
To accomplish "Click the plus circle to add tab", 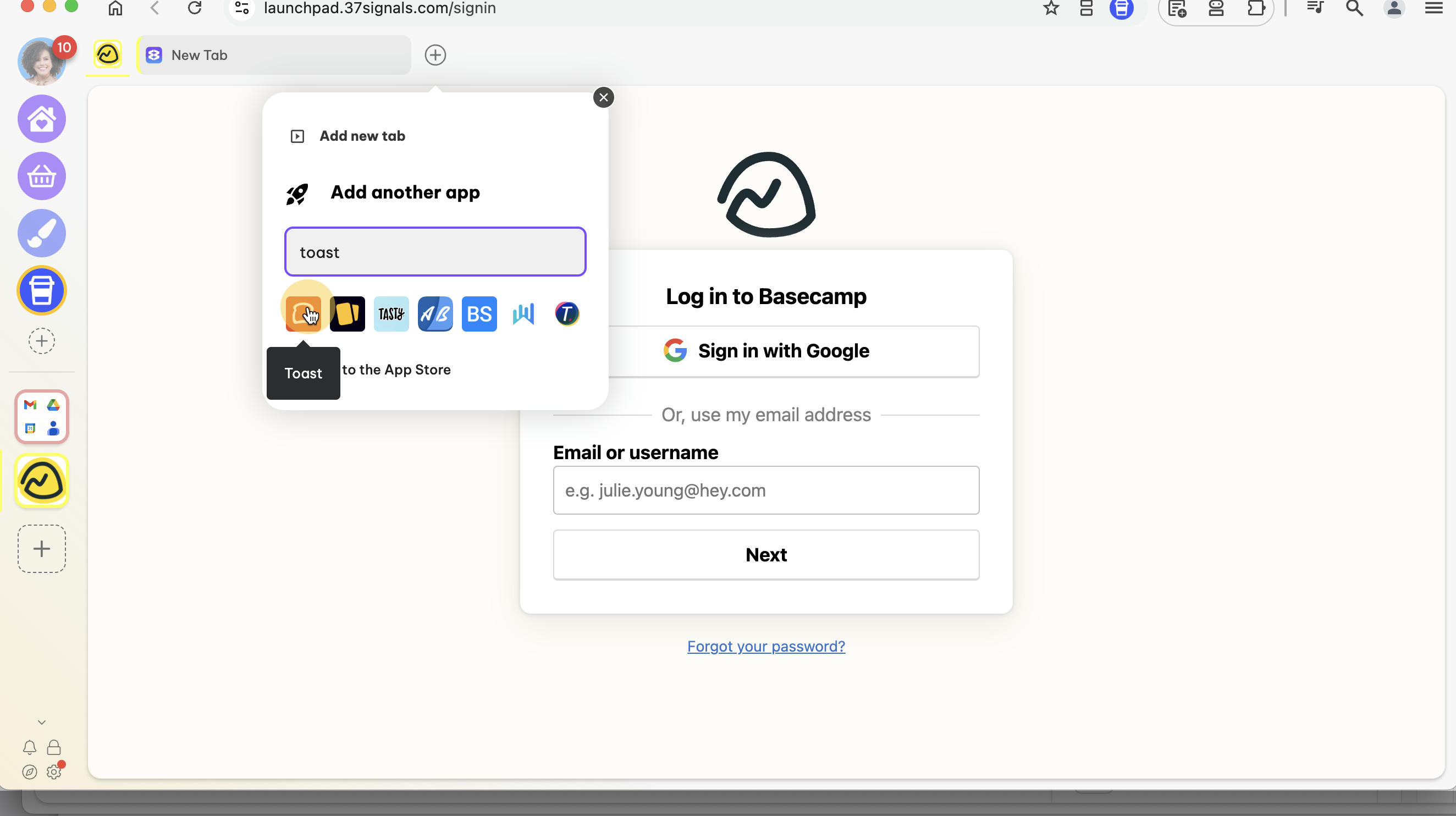I will click(x=435, y=55).
